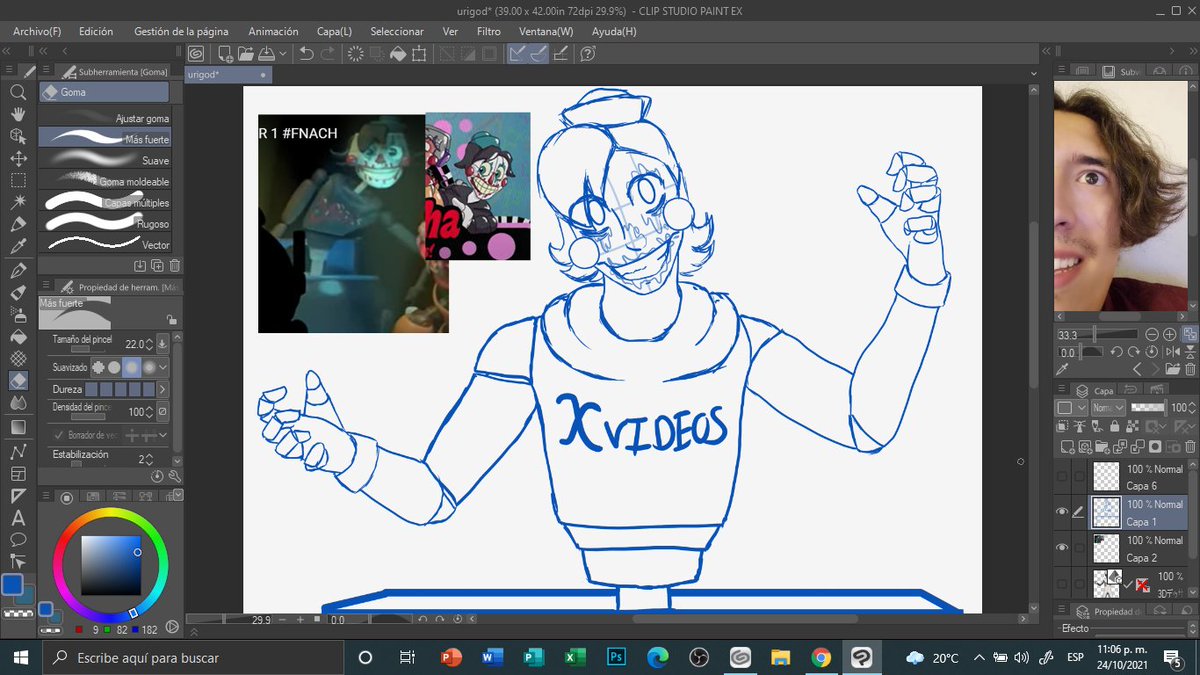Viewport: 1200px width, 675px height.
Task: Pick a color in color wheel square
Action: pos(111,566)
